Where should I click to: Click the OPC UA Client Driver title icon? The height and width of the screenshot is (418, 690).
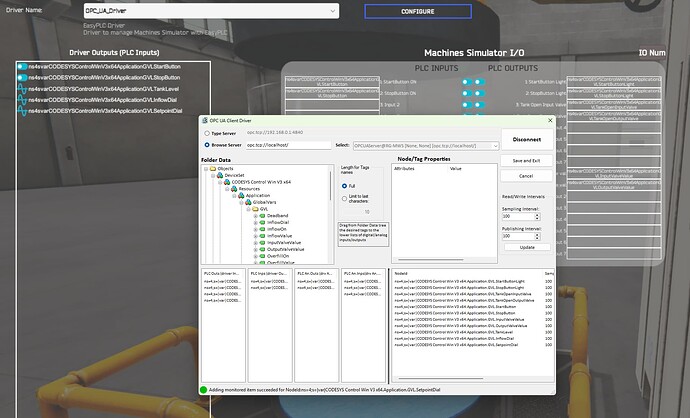pos(205,120)
